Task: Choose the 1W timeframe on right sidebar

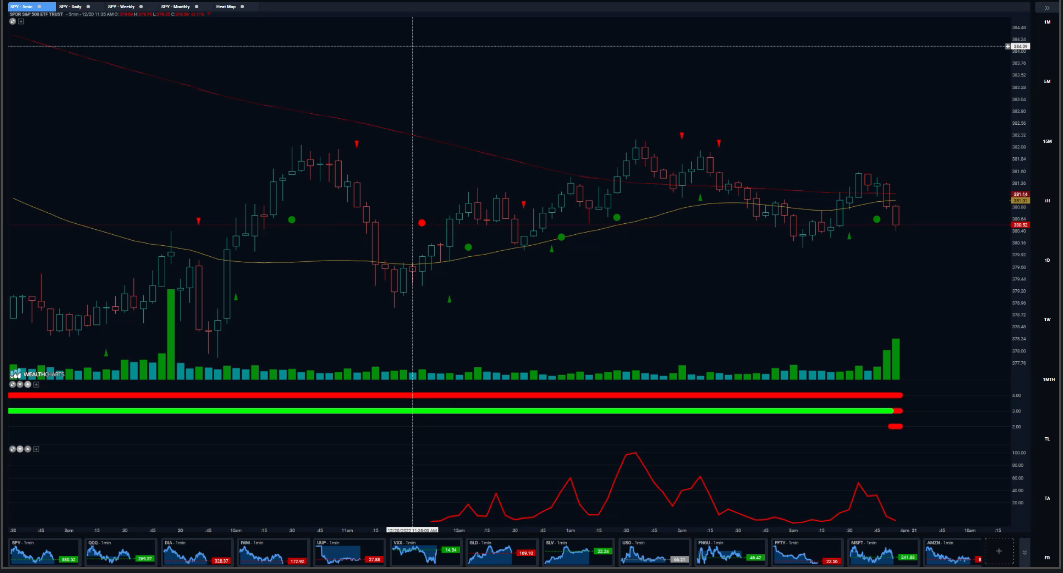Action: point(1046,319)
